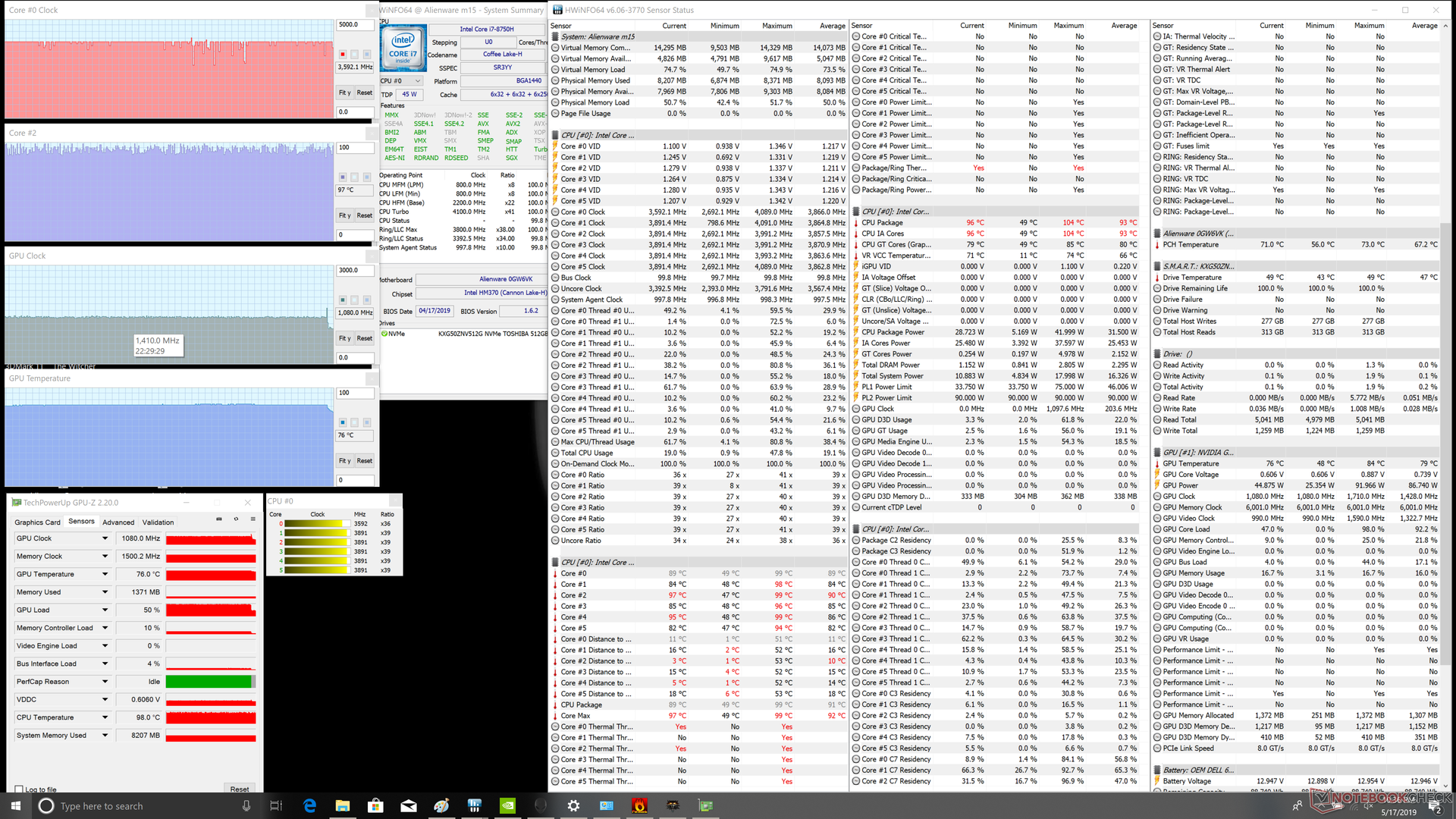
Task: Click Reset button in GPU Temperature graph
Action: tap(364, 460)
